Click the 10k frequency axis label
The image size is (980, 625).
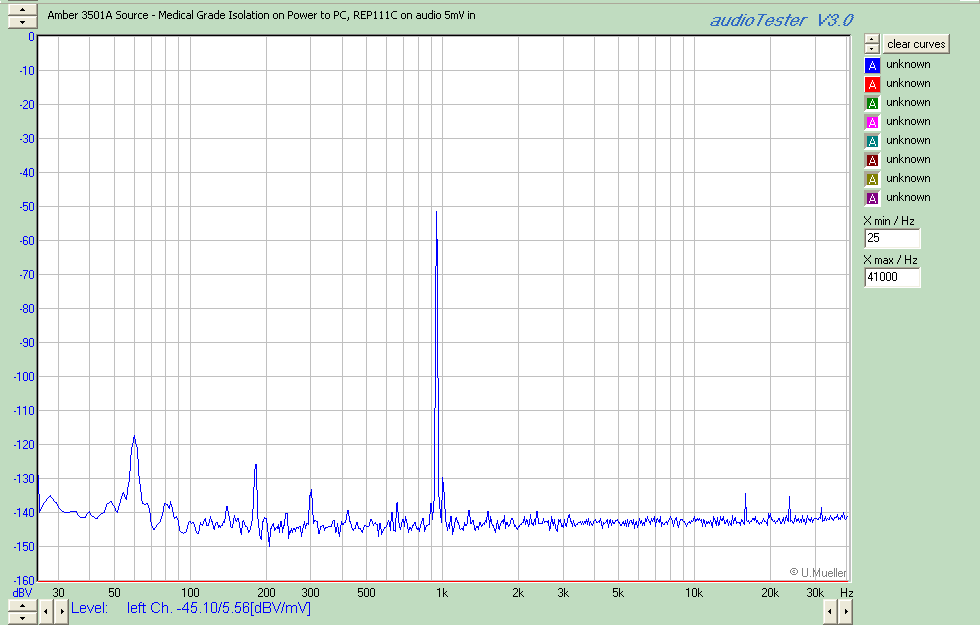(x=694, y=592)
